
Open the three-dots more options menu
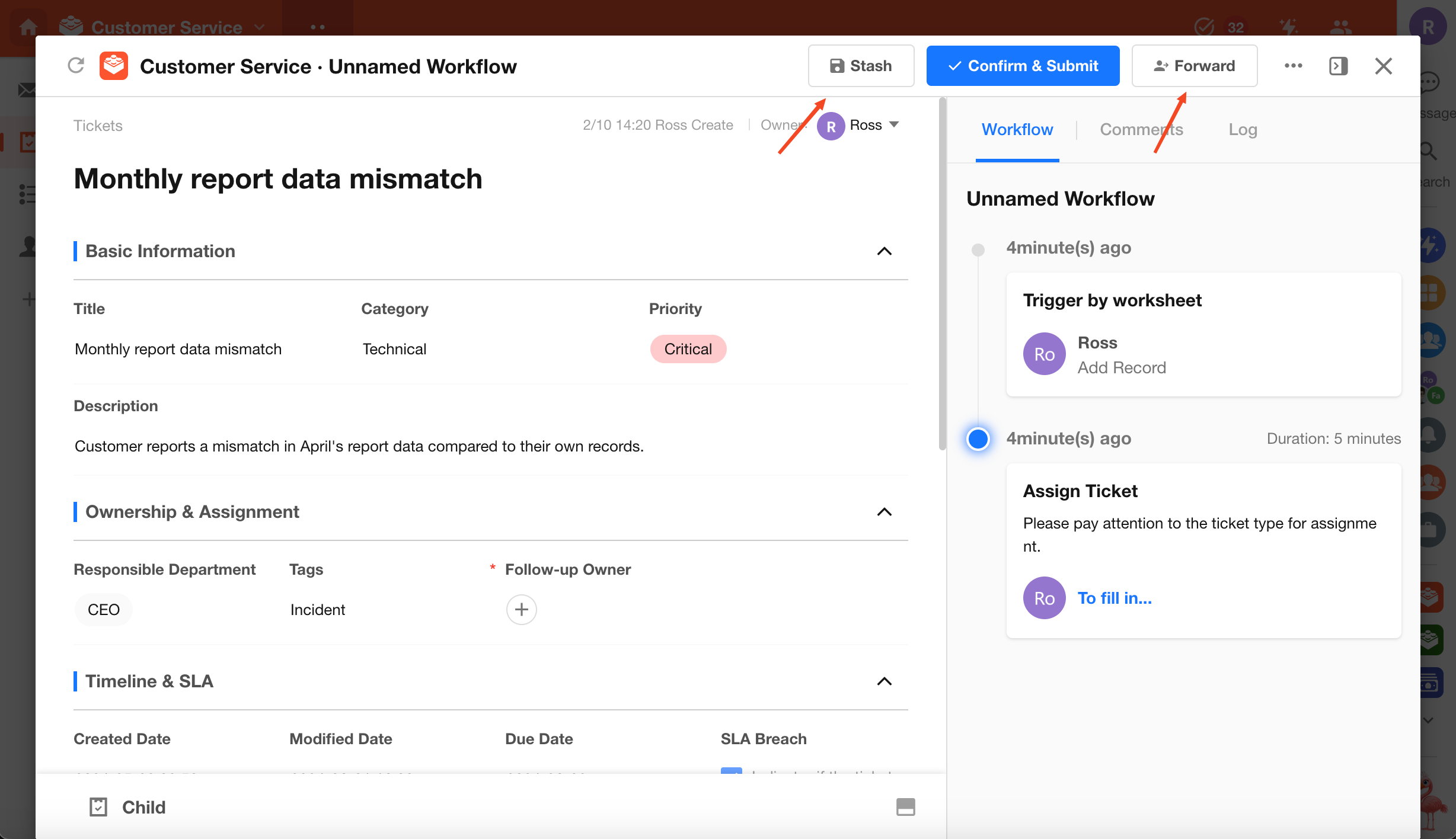(x=1293, y=66)
